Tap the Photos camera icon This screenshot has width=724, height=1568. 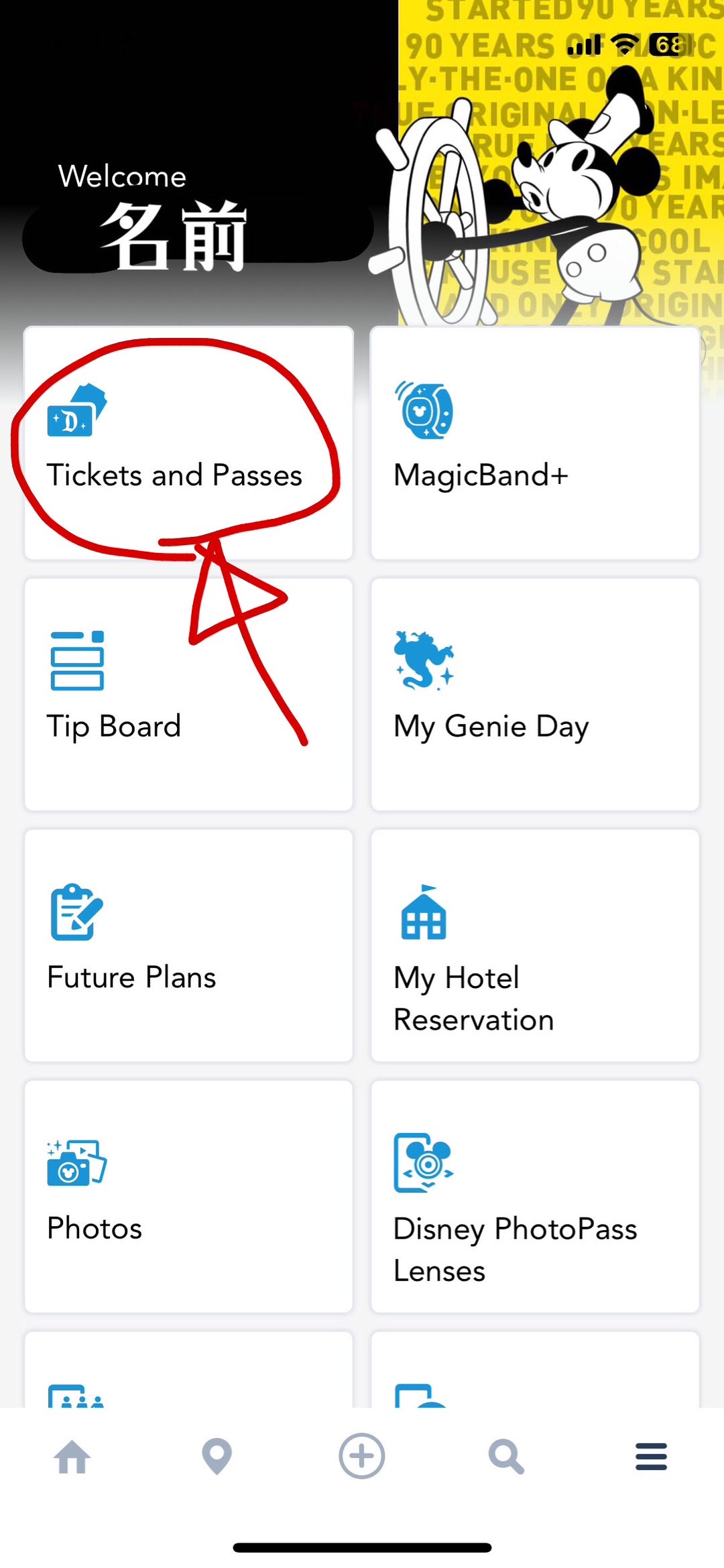[76, 1163]
